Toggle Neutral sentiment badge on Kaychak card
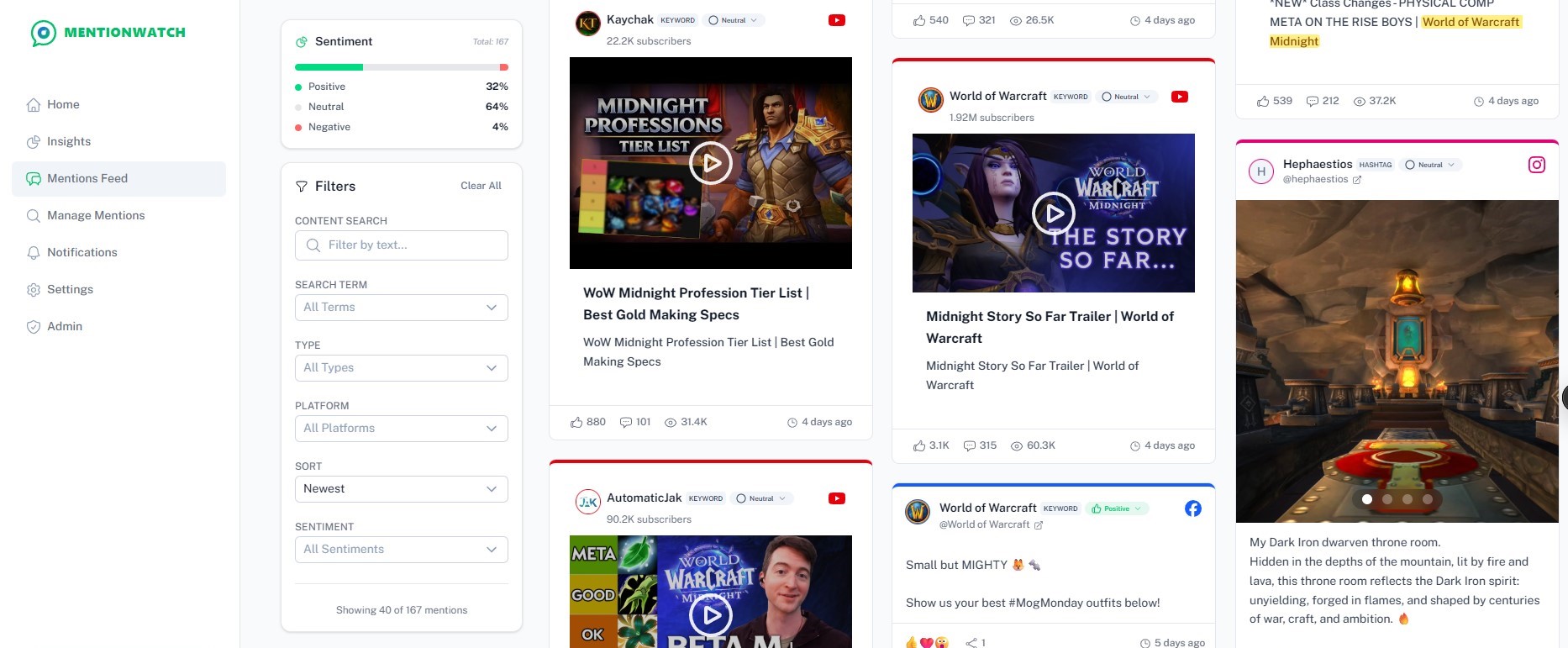The height and width of the screenshot is (648, 1568). [x=733, y=20]
